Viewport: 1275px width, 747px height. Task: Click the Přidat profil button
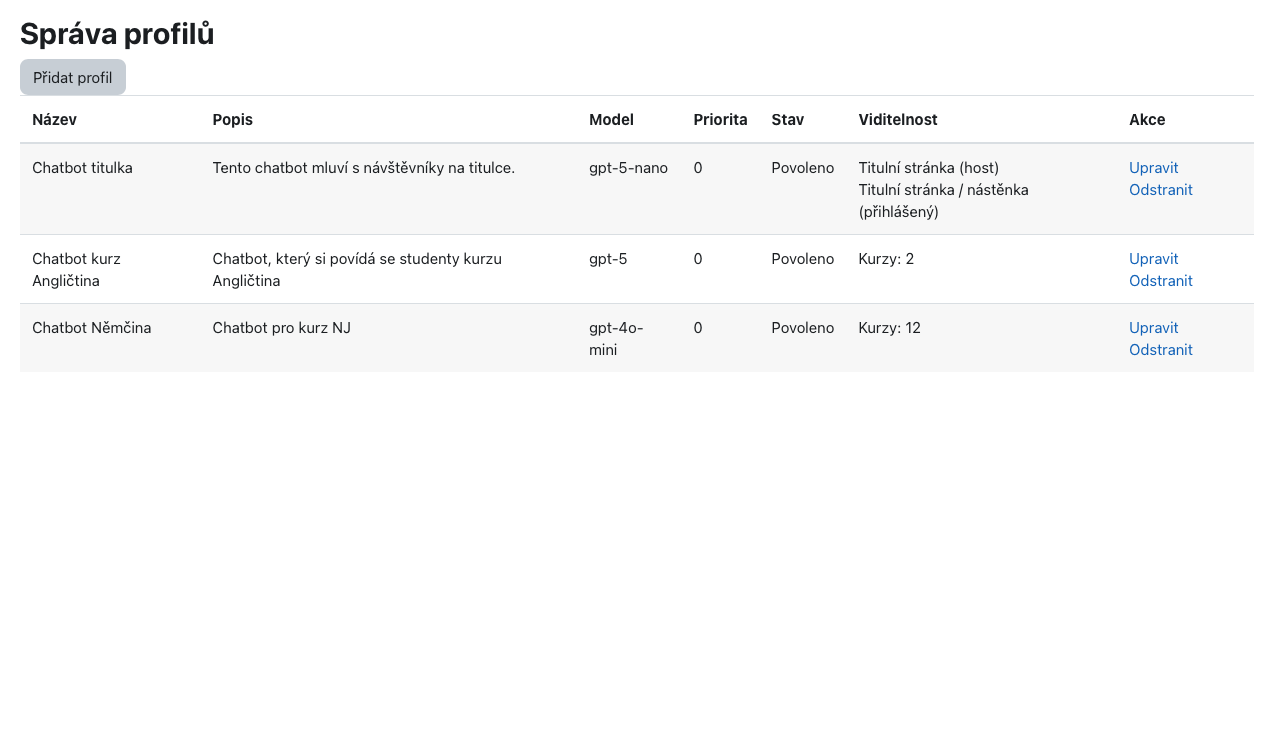73,78
